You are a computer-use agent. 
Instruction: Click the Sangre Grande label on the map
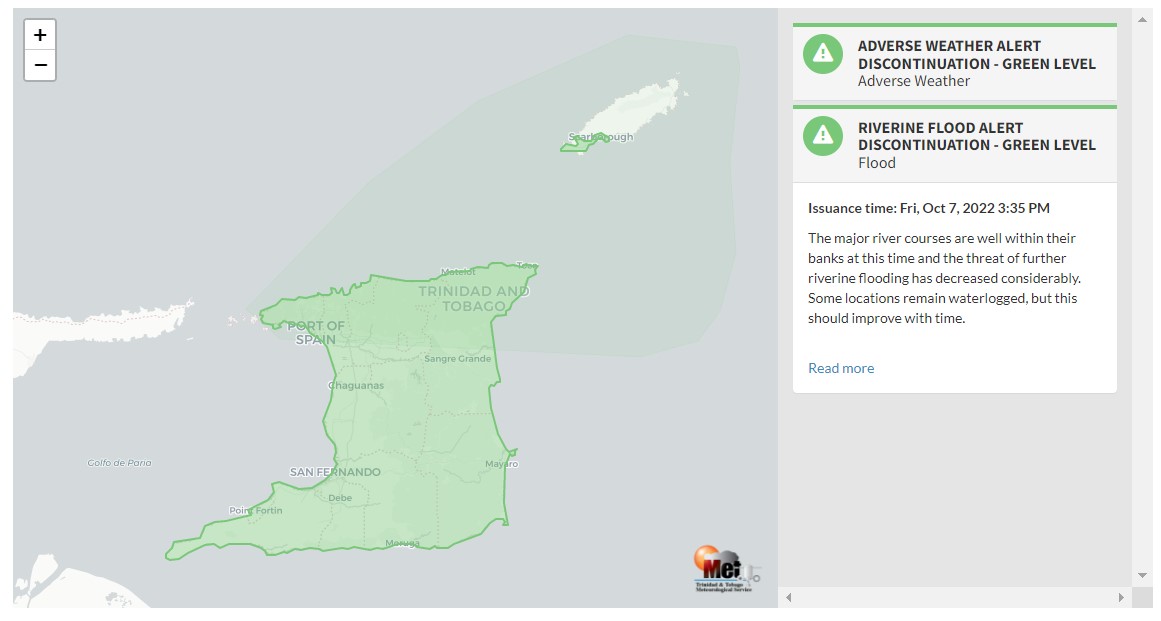pyautogui.click(x=458, y=359)
